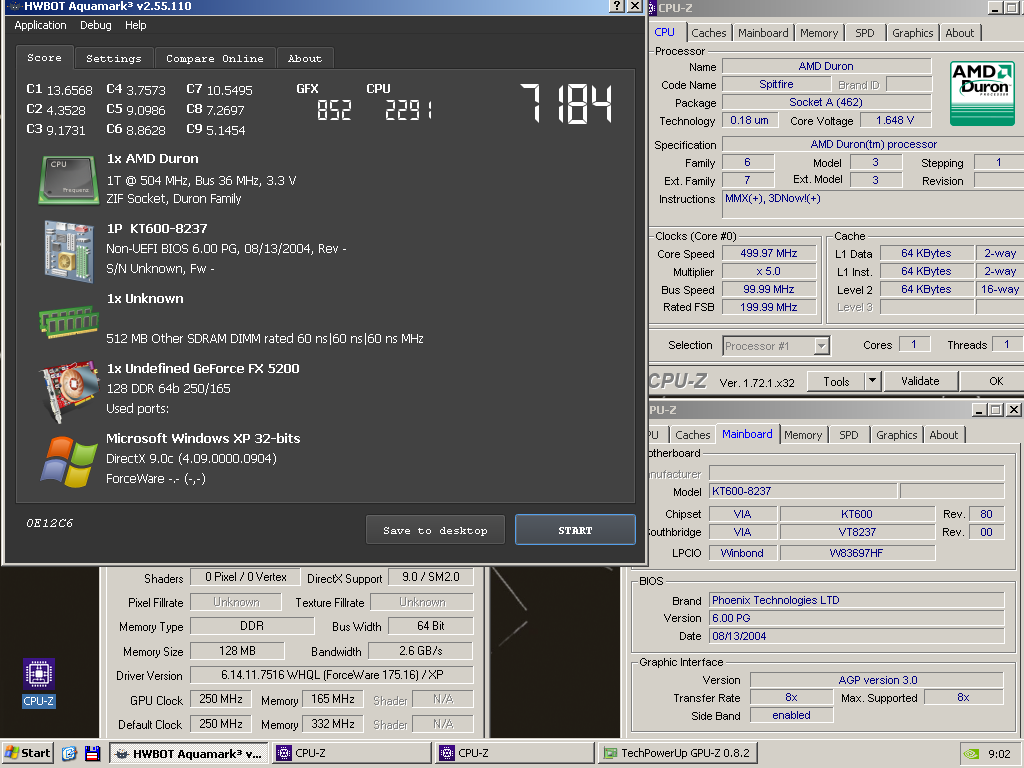Screen dimensions: 1024x768
Task: Open the About tab in lower CPU-Z
Action: [x=944, y=435]
